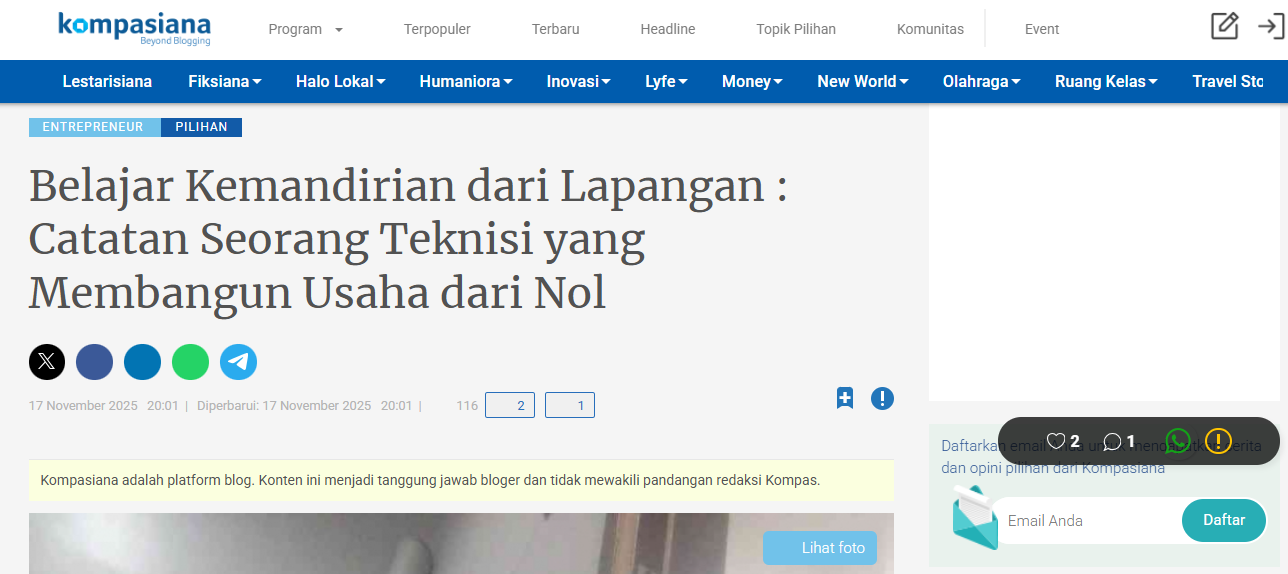Expand the Program dropdown

(x=305, y=29)
